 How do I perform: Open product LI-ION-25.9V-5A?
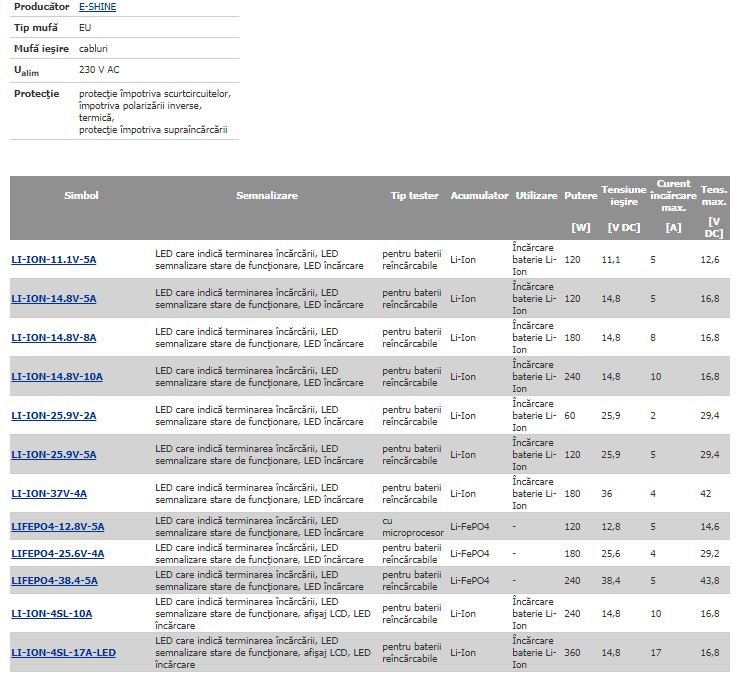tap(54, 455)
